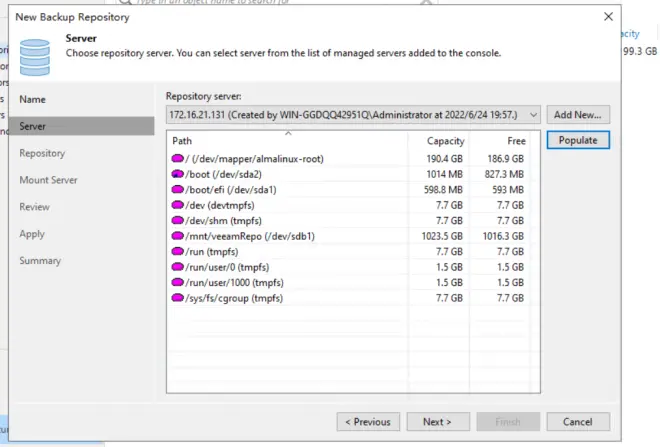Click the 190.4 GB capacity value

coord(444,159)
